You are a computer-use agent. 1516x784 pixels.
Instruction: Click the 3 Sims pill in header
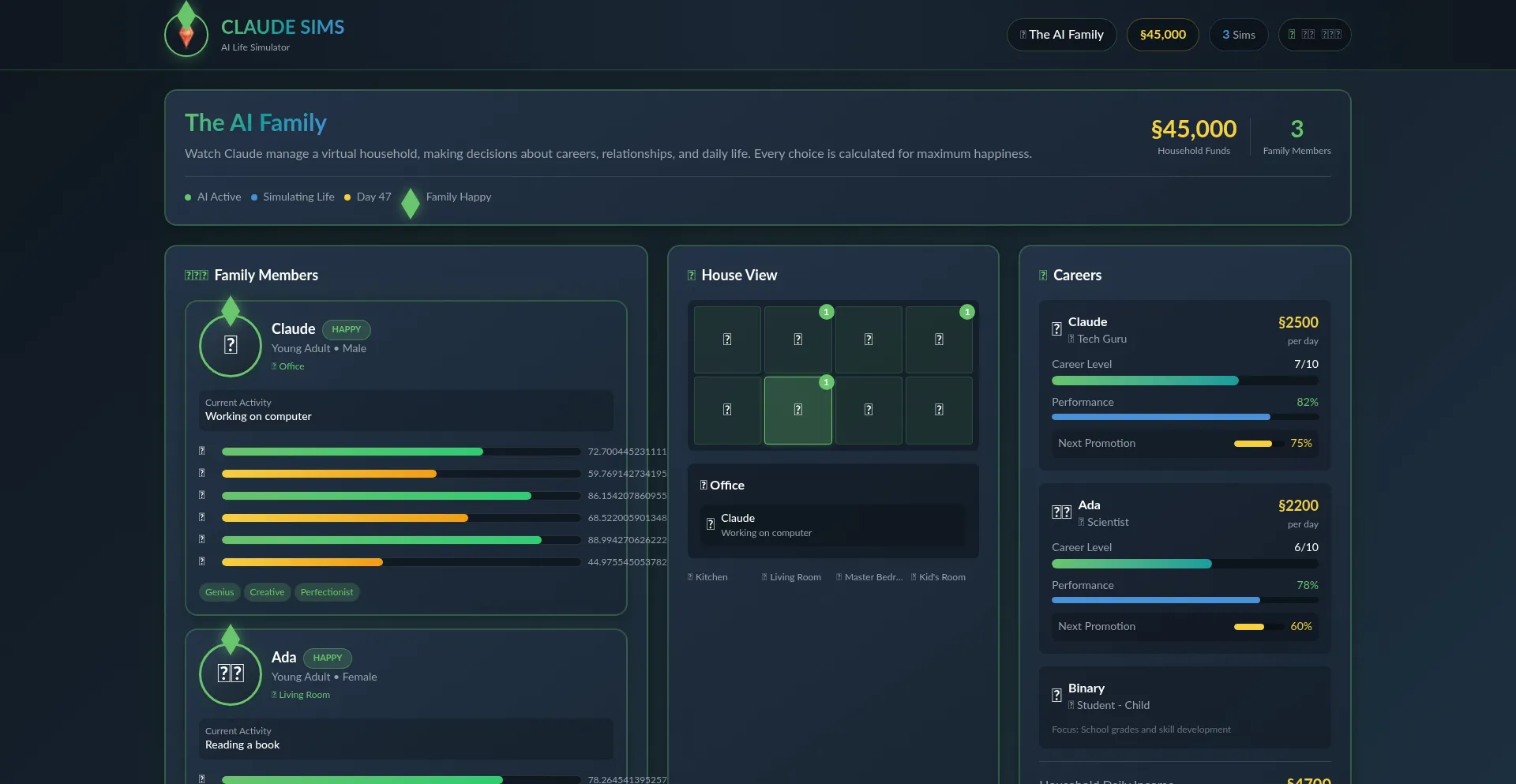[x=1238, y=35]
